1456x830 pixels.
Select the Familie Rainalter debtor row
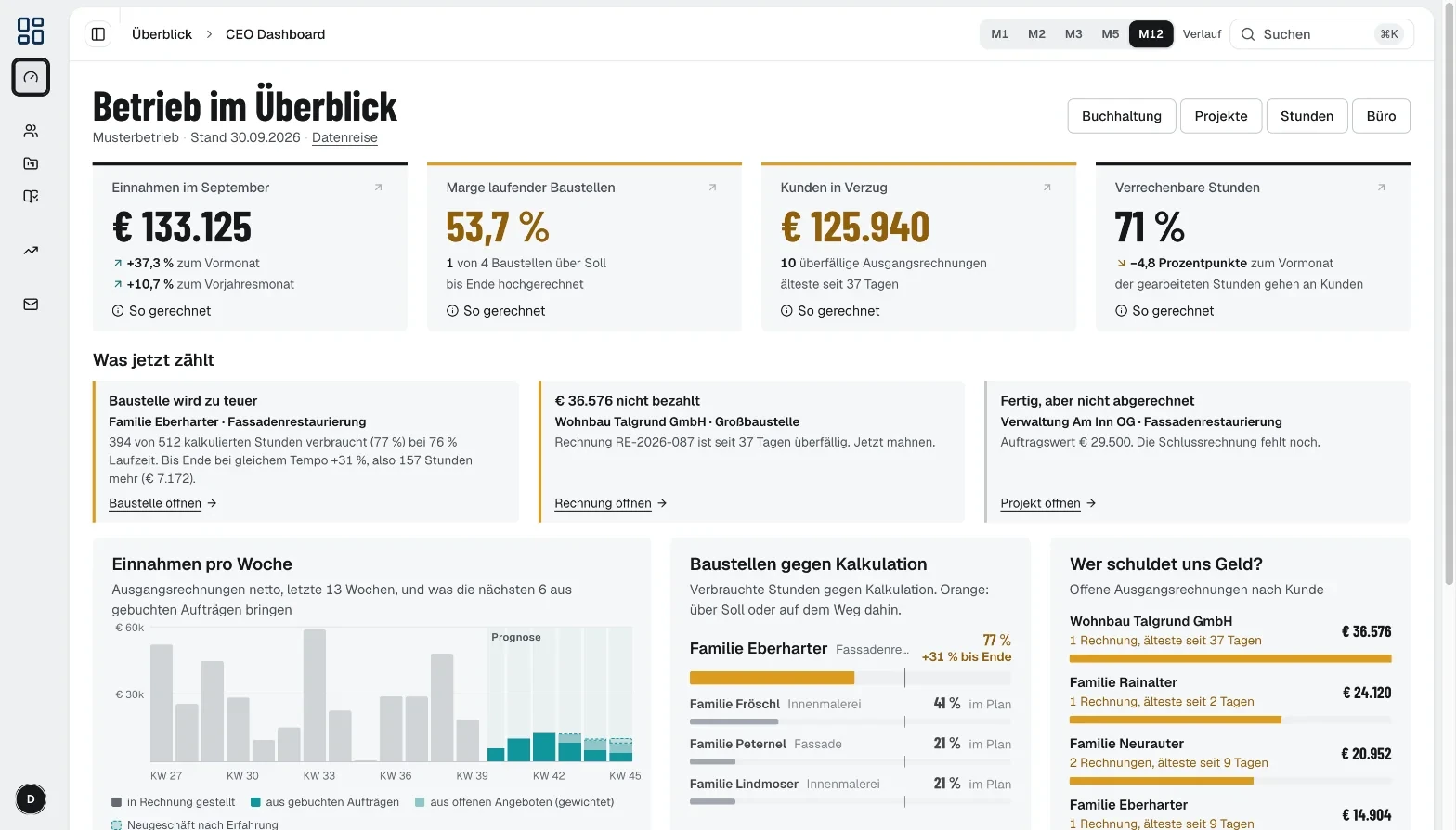pos(1230,699)
